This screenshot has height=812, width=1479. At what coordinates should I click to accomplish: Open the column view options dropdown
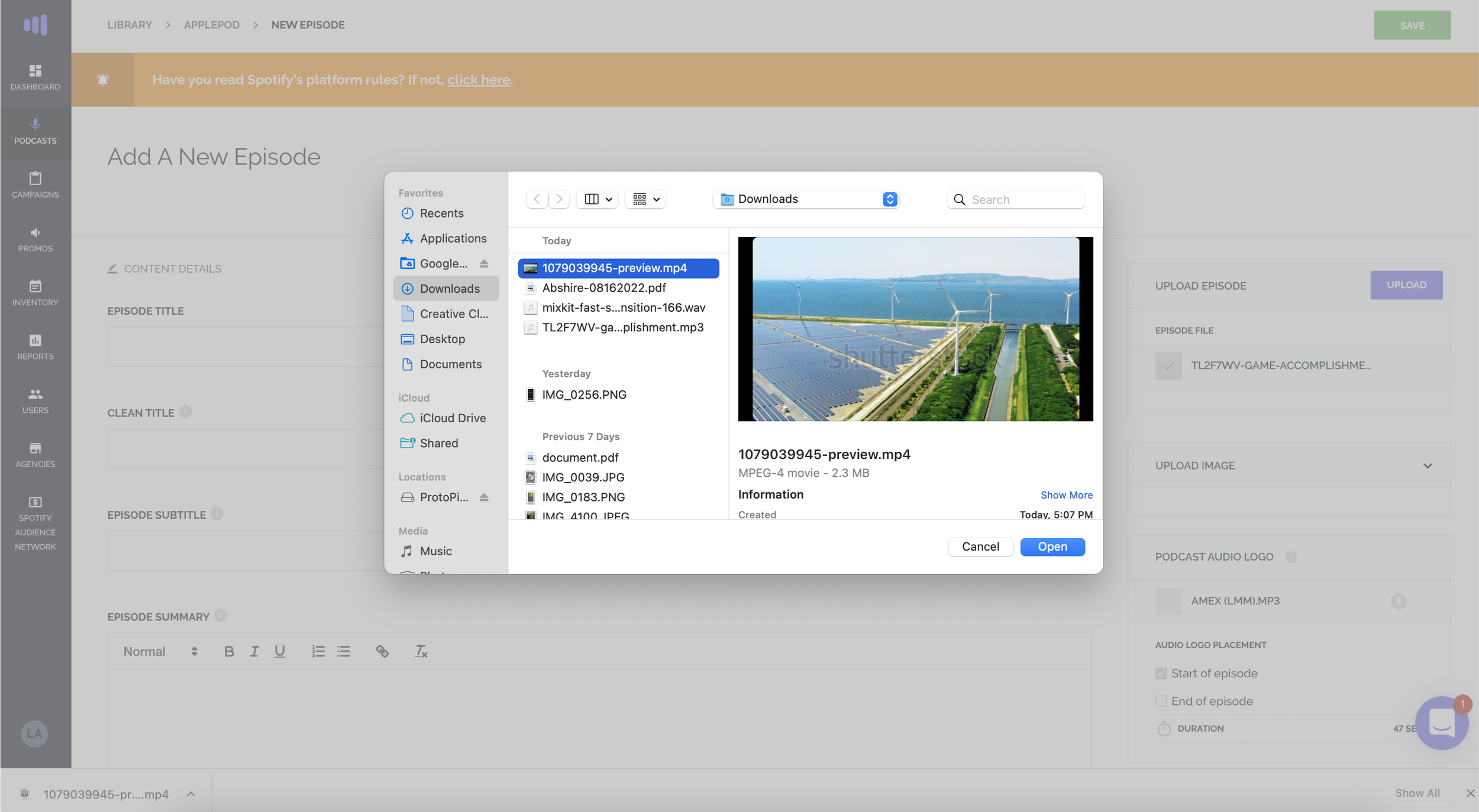click(x=597, y=199)
